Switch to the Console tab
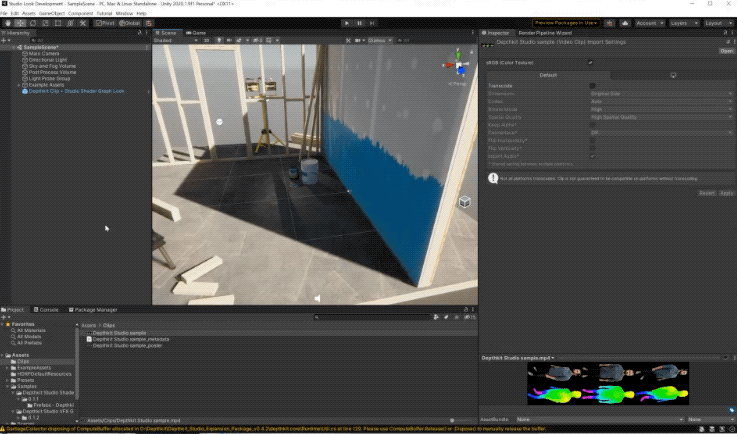The width and height of the screenshot is (737, 434). [x=46, y=310]
